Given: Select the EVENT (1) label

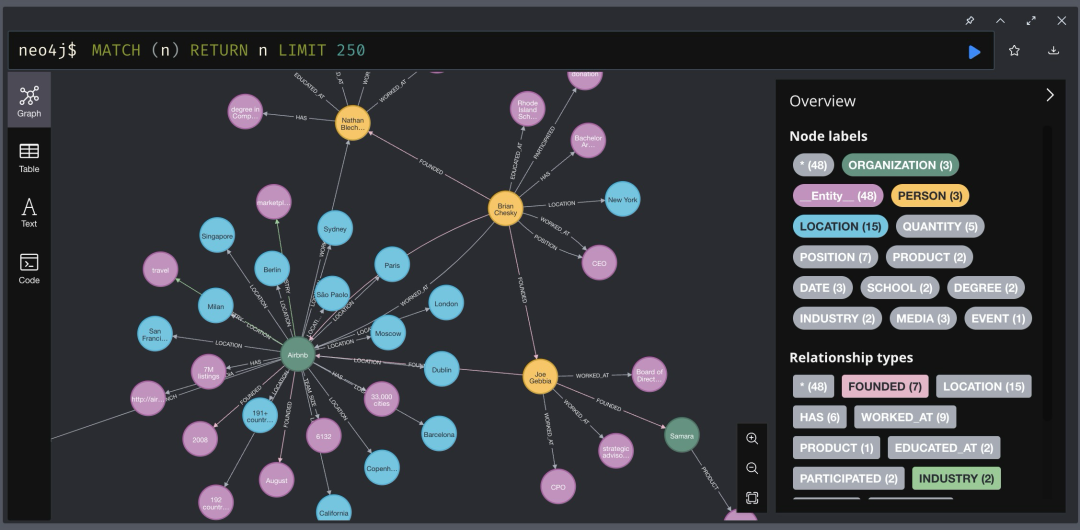Looking at the screenshot, I should tap(998, 318).
